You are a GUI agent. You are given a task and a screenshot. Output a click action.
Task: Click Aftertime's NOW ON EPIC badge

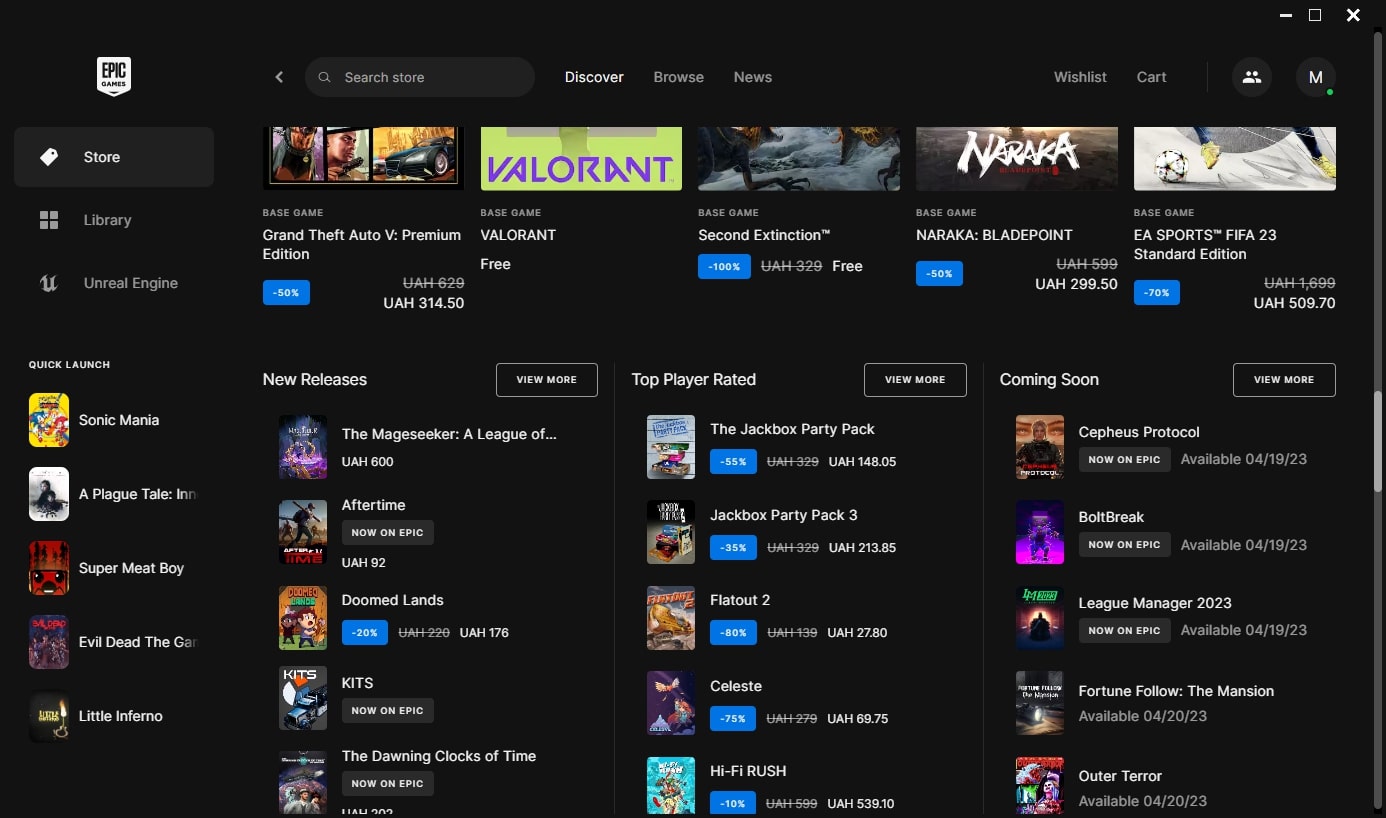388,533
